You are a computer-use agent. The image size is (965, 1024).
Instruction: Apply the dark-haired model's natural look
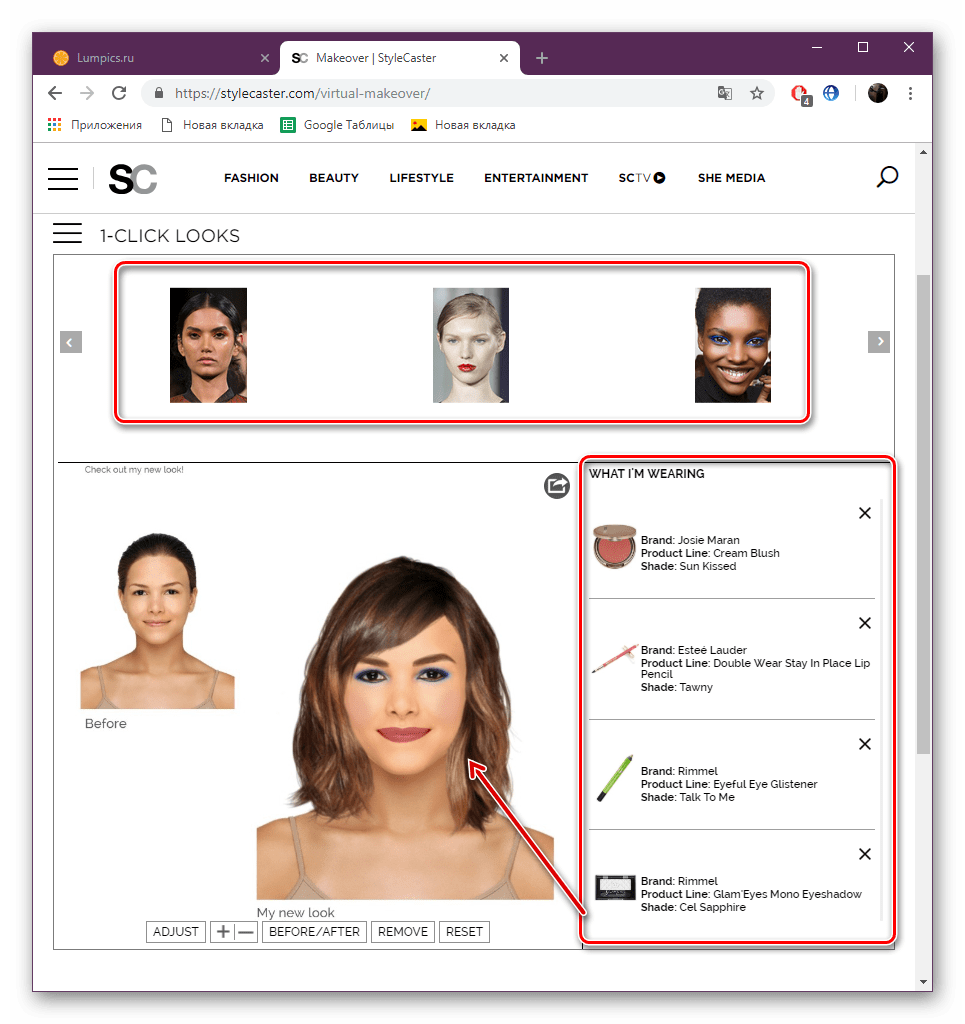pos(208,345)
